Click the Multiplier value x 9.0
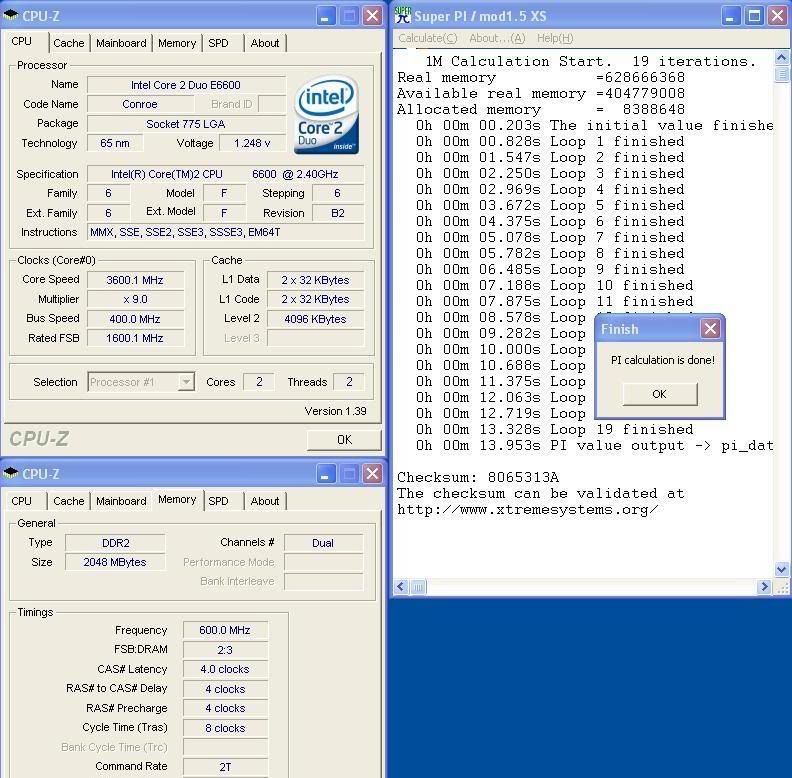 (x=135, y=299)
